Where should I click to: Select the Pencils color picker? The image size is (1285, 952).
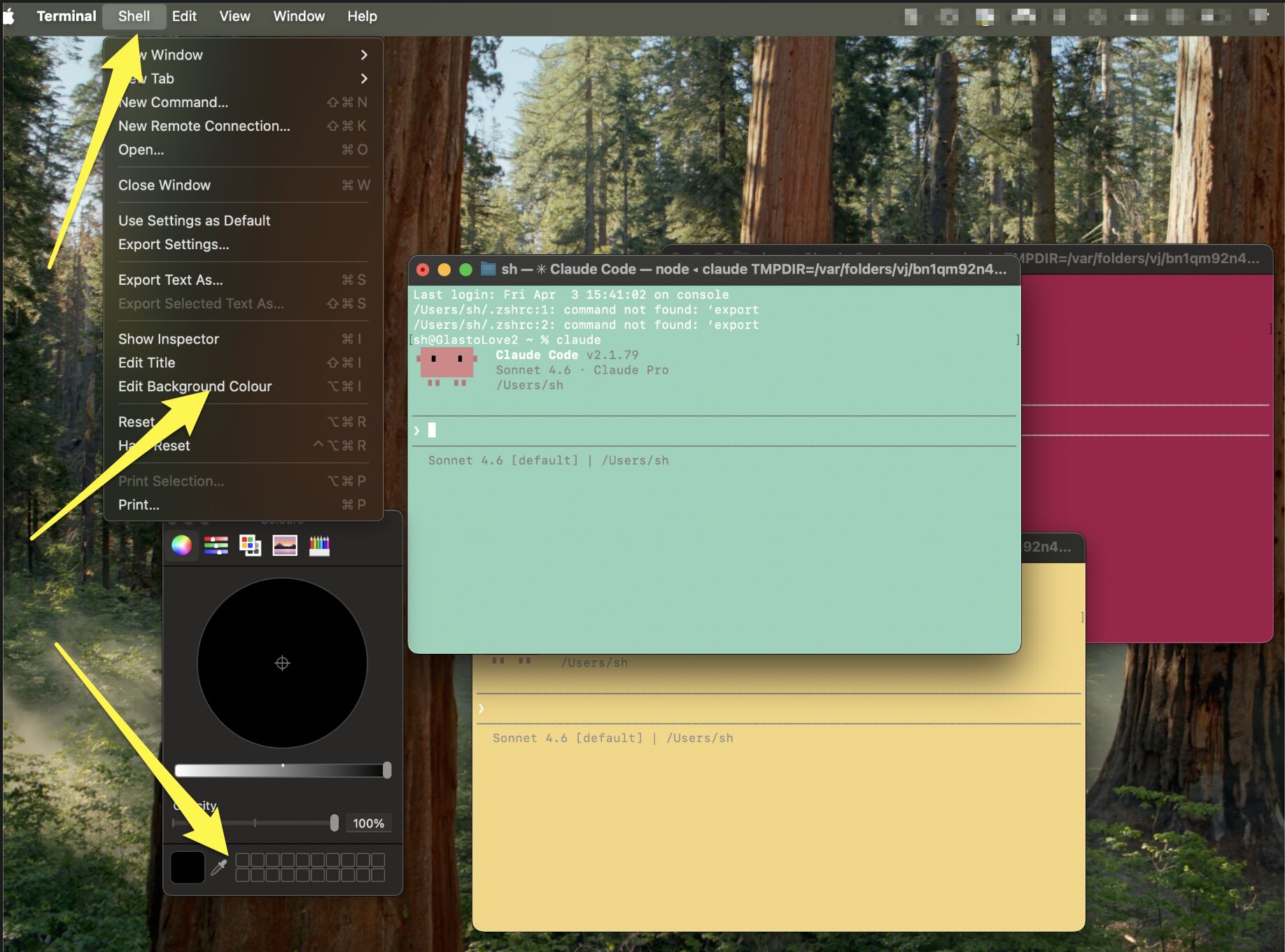pyautogui.click(x=320, y=545)
